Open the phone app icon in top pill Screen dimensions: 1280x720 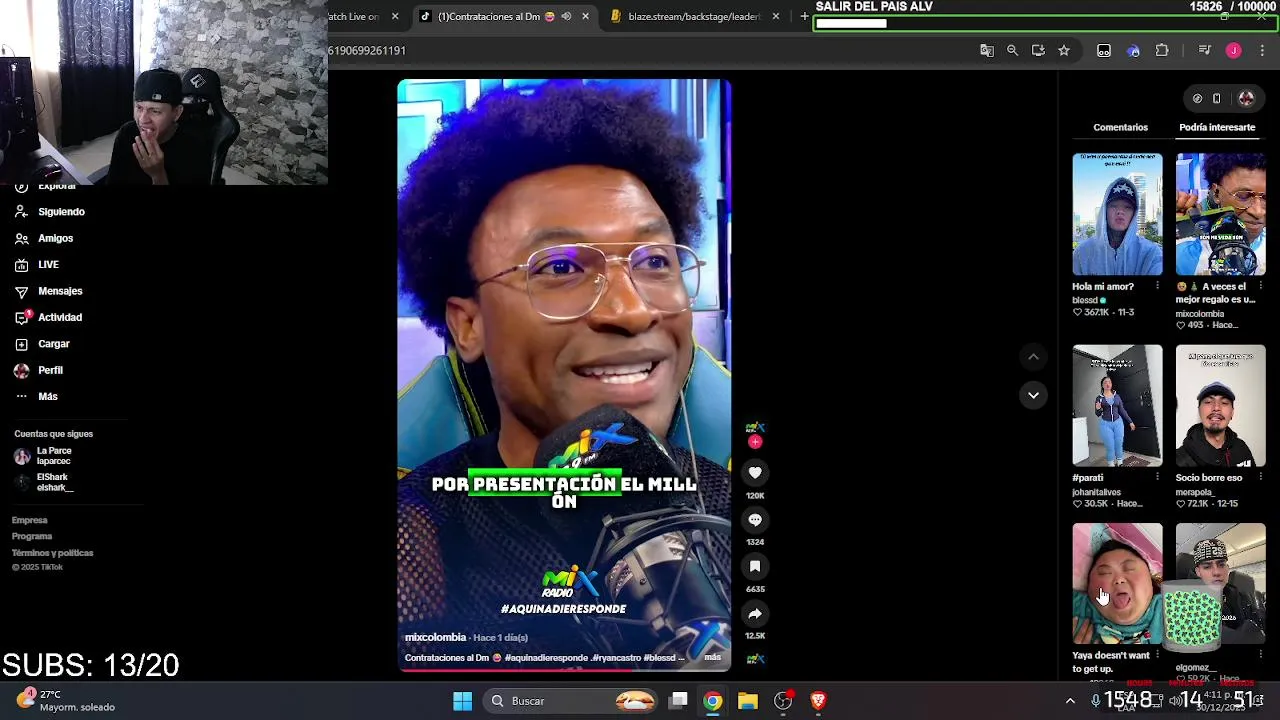click(x=1216, y=98)
